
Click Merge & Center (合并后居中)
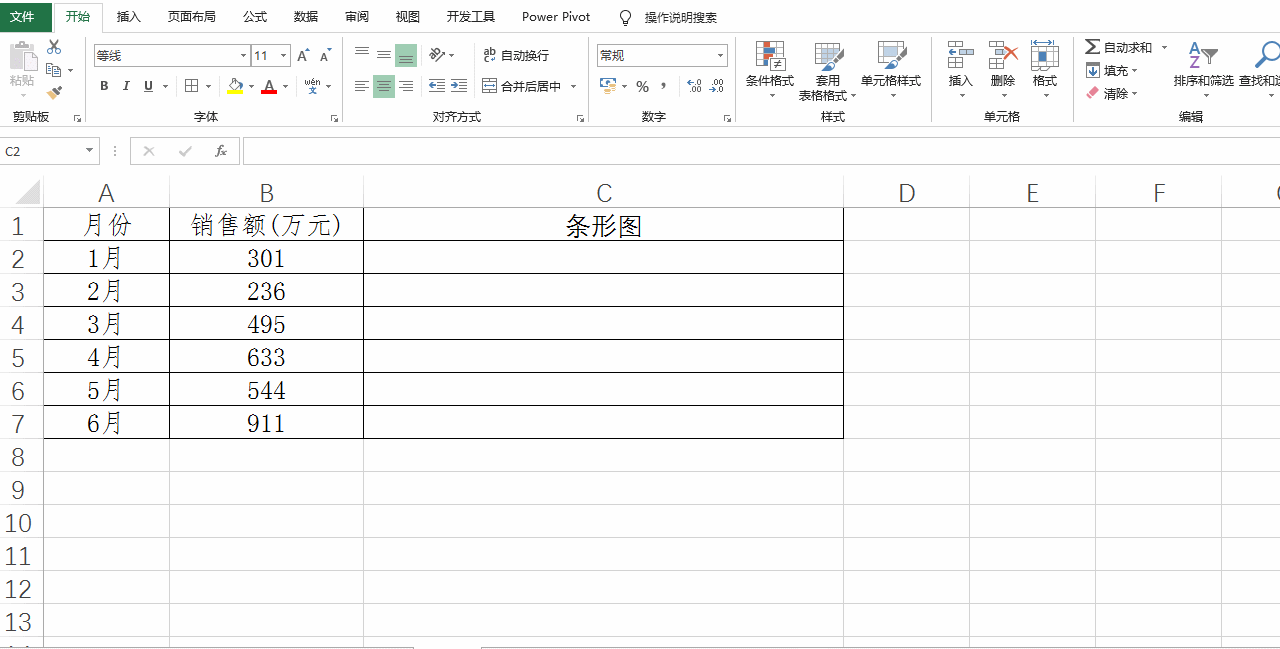[x=522, y=86]
